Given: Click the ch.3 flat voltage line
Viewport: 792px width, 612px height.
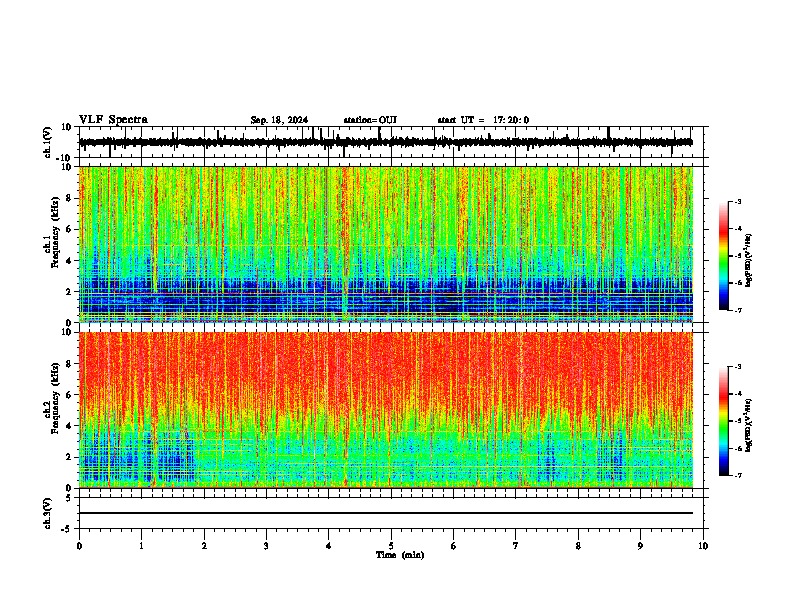Looking at the screenshot, I should (386, 513).
